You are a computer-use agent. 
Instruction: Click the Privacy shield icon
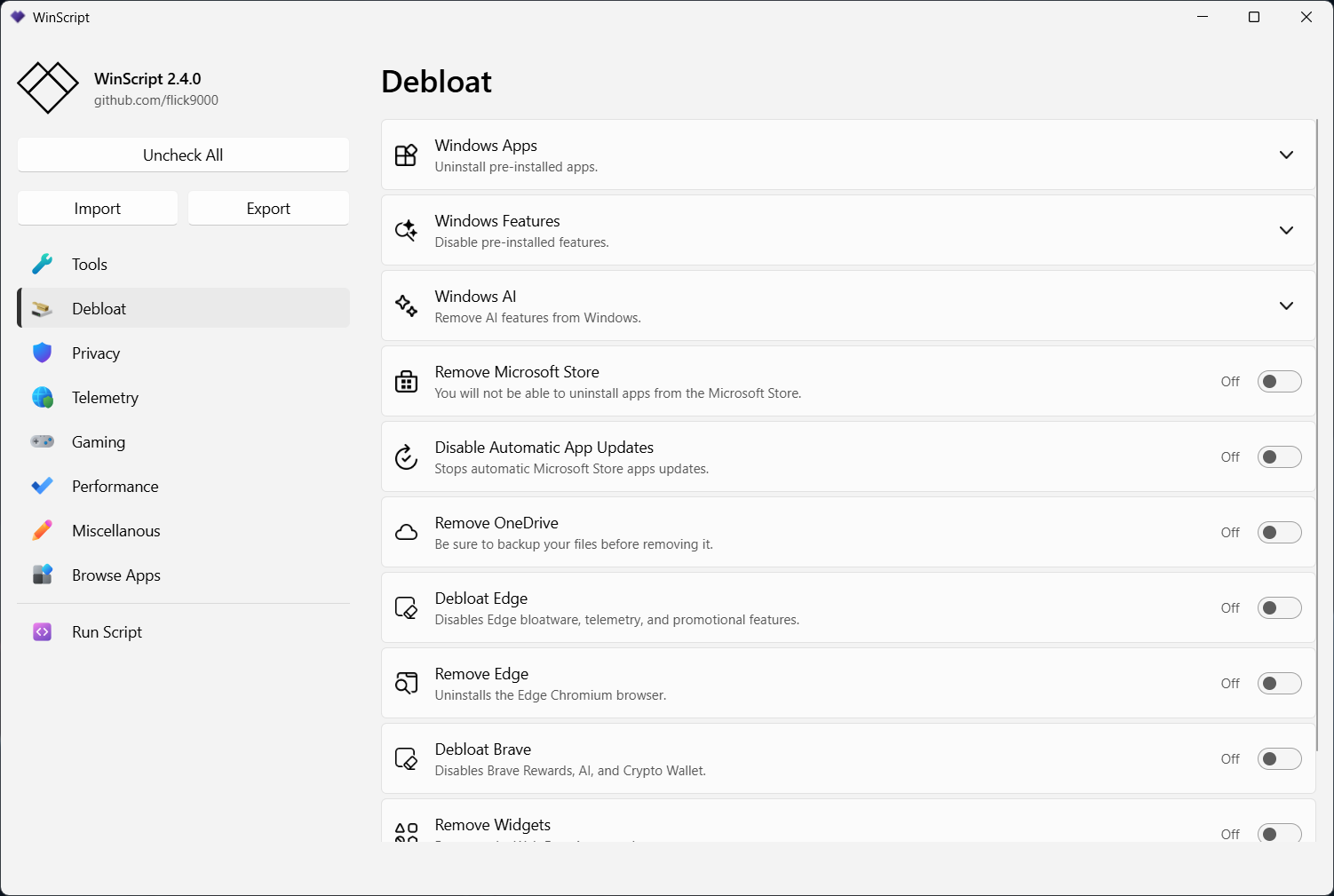coord(42,353)
